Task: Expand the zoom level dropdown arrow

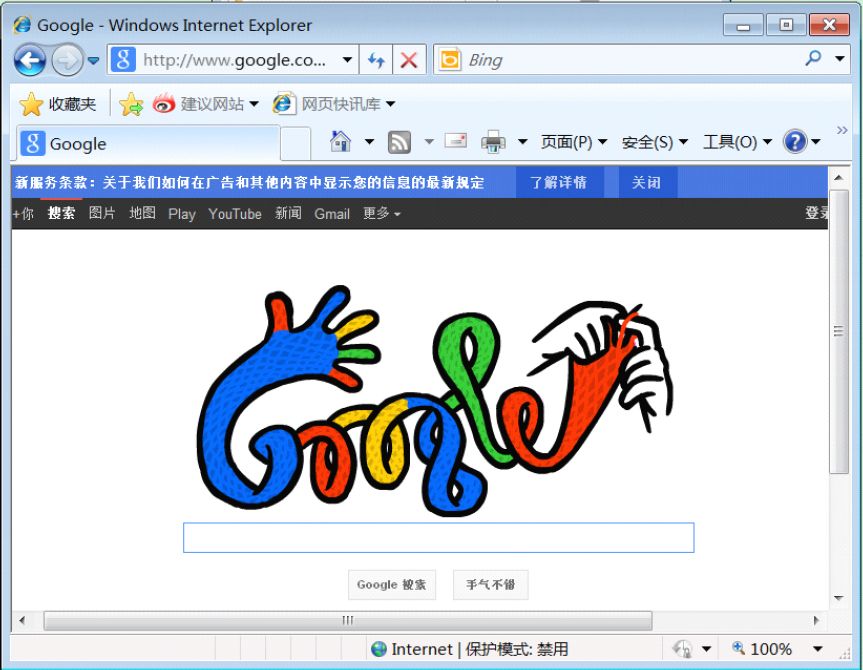Action: point(818,649)
